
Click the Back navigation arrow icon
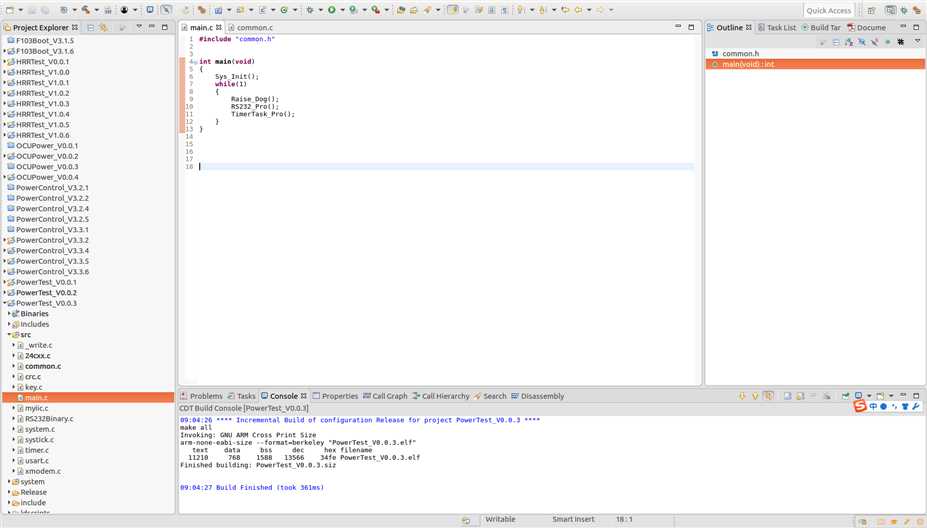click(x=578, y=10)
